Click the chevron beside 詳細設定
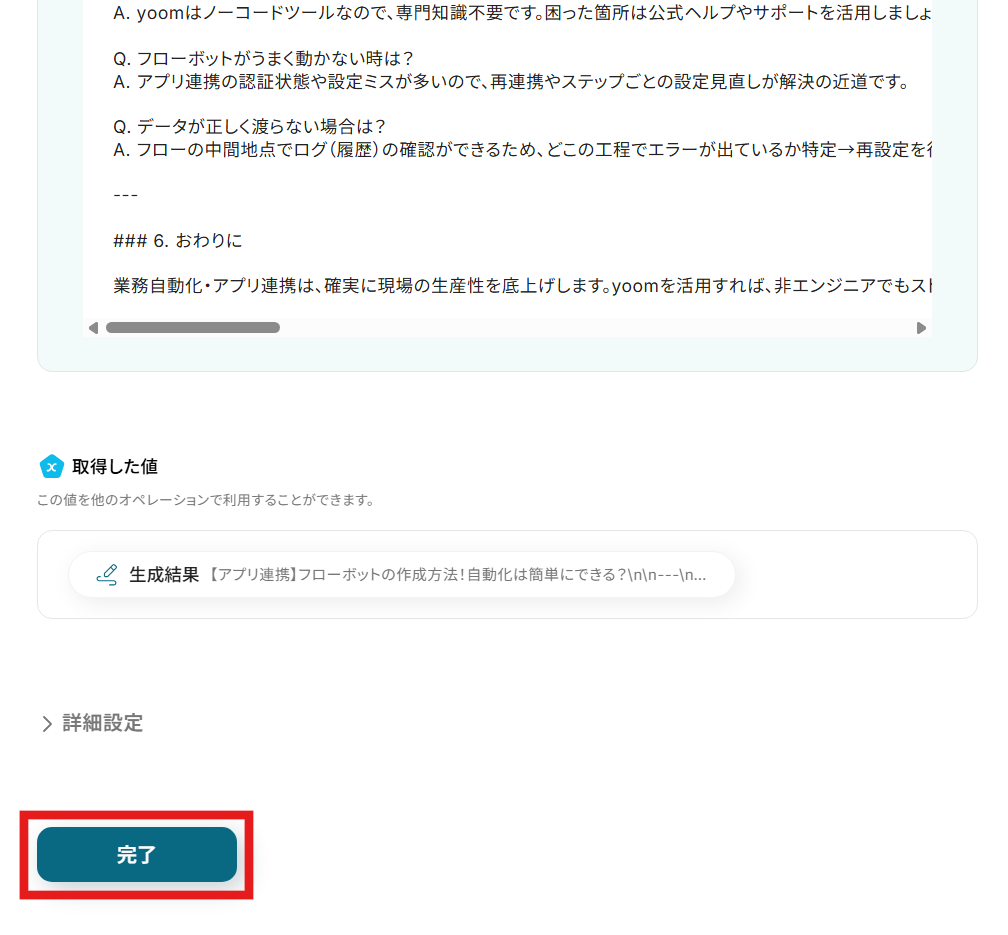This screenshot has height=935, width=1008. coord(47,723)
